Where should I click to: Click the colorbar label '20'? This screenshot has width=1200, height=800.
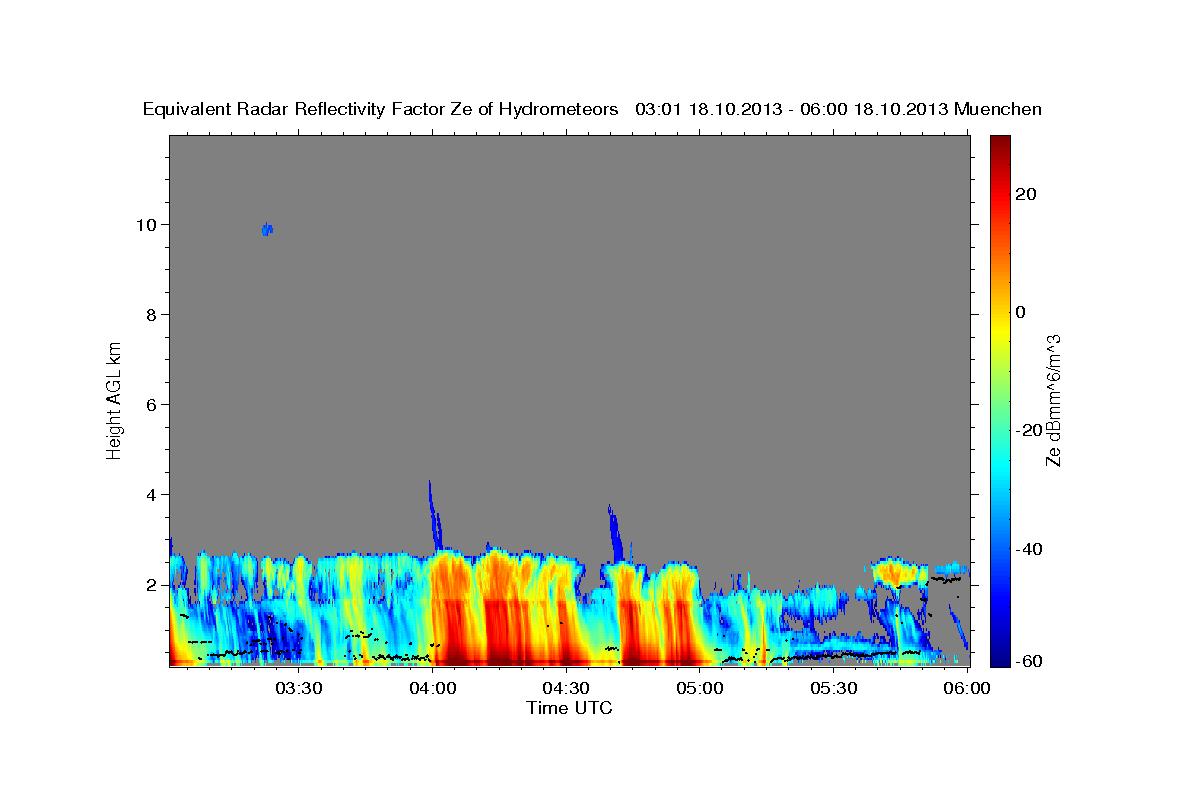point(1026,194)
